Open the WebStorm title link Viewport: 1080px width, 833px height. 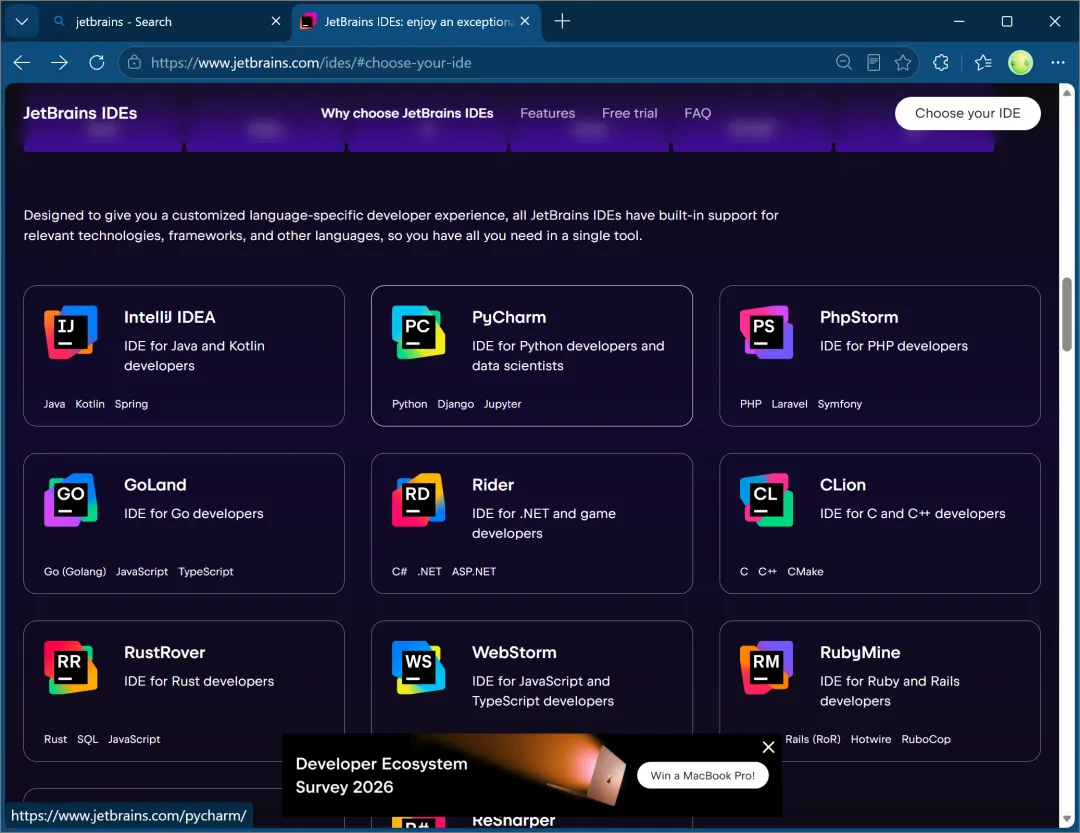pyautogui.click(x=514, y=652)
